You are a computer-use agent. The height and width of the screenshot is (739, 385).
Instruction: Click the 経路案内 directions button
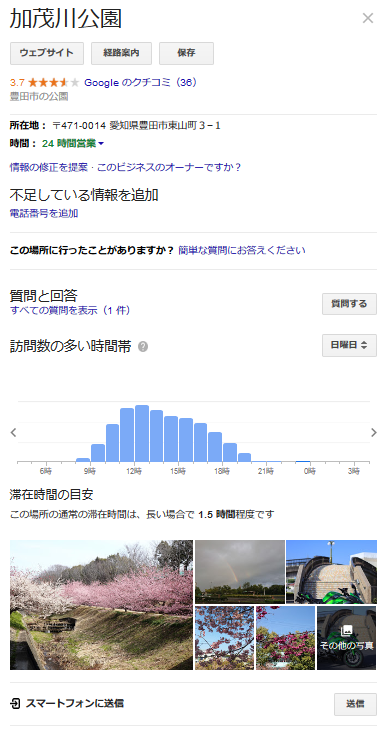click(121, 53)
